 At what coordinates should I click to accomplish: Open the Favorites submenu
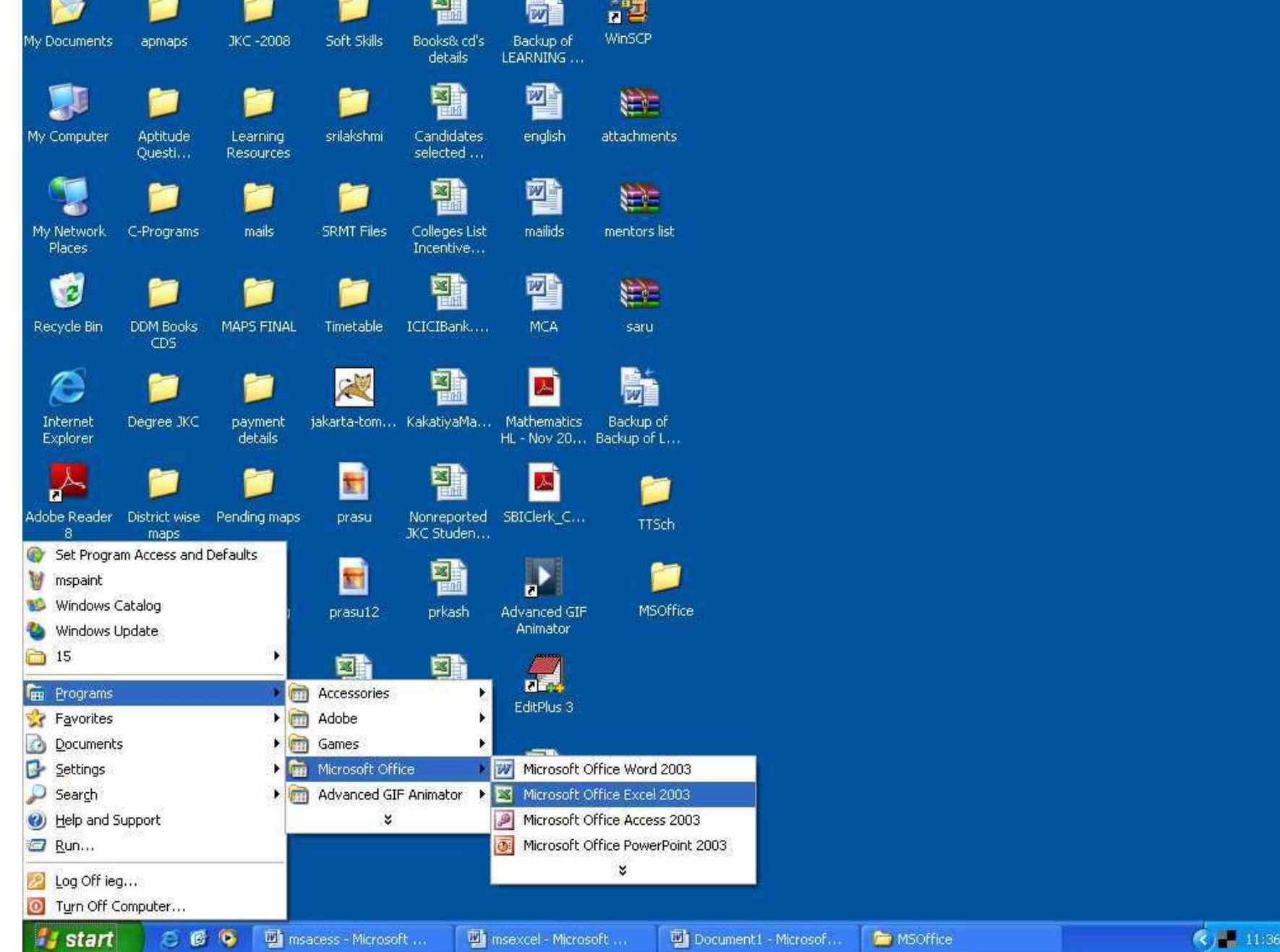pyautogui.click(x=155, y=719)
